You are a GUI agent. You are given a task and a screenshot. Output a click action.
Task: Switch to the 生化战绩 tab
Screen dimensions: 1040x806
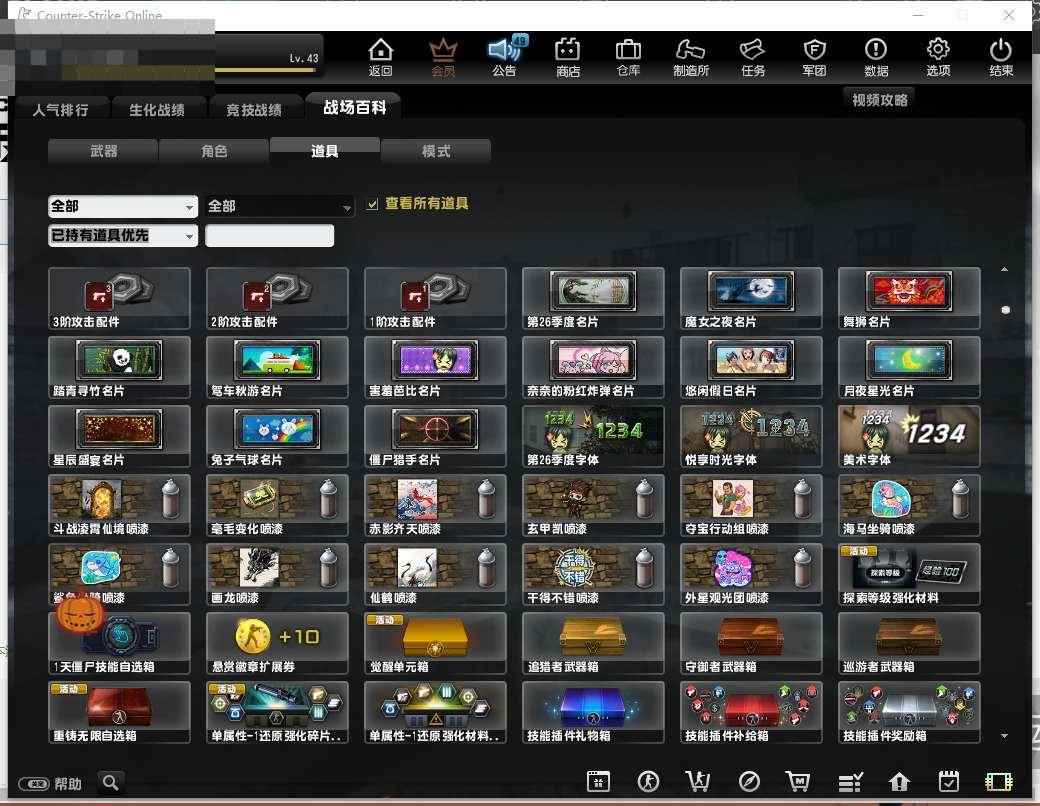click(x=157, y=109)
